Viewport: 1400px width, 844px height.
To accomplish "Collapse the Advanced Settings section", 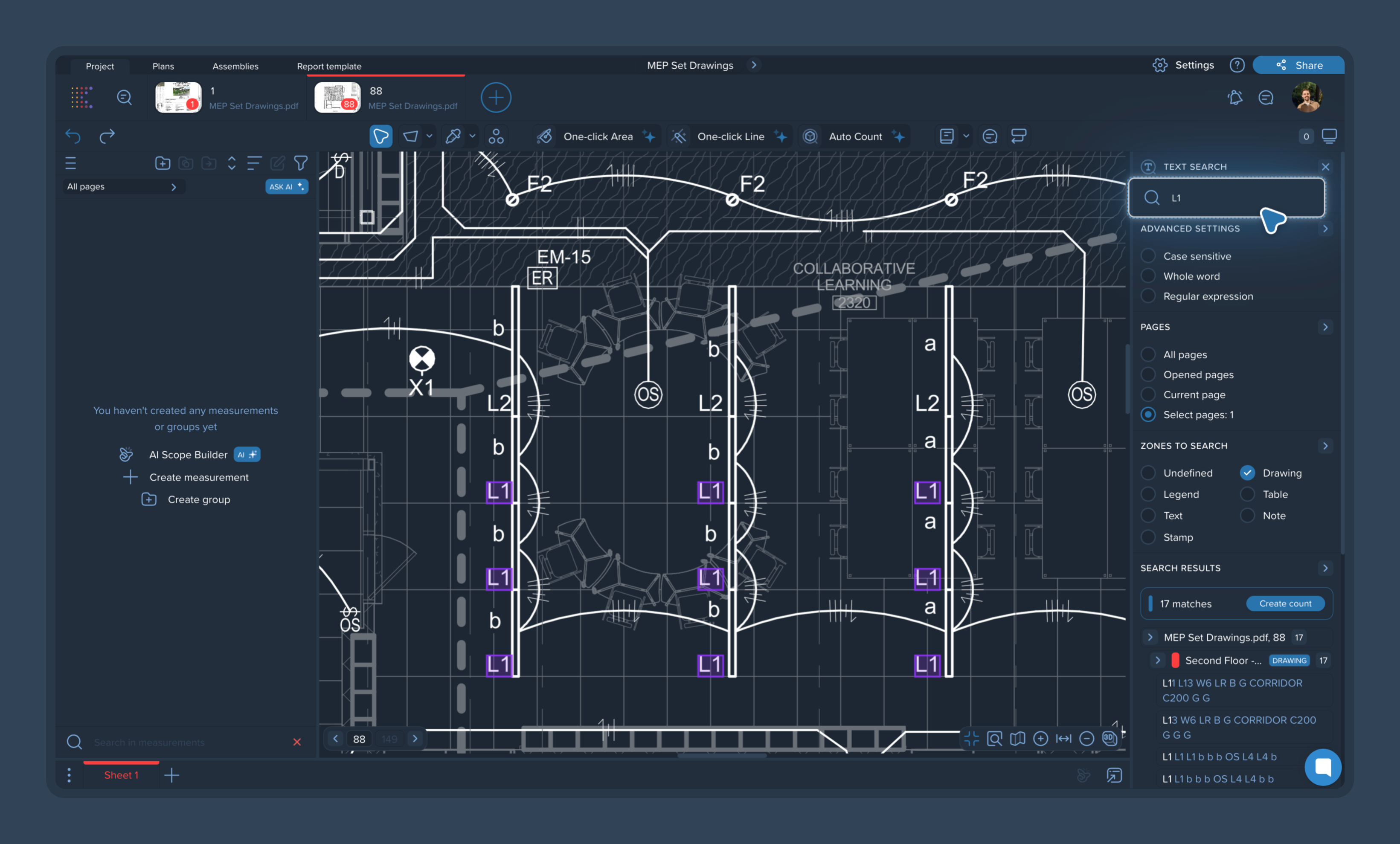I will 1325,228.
